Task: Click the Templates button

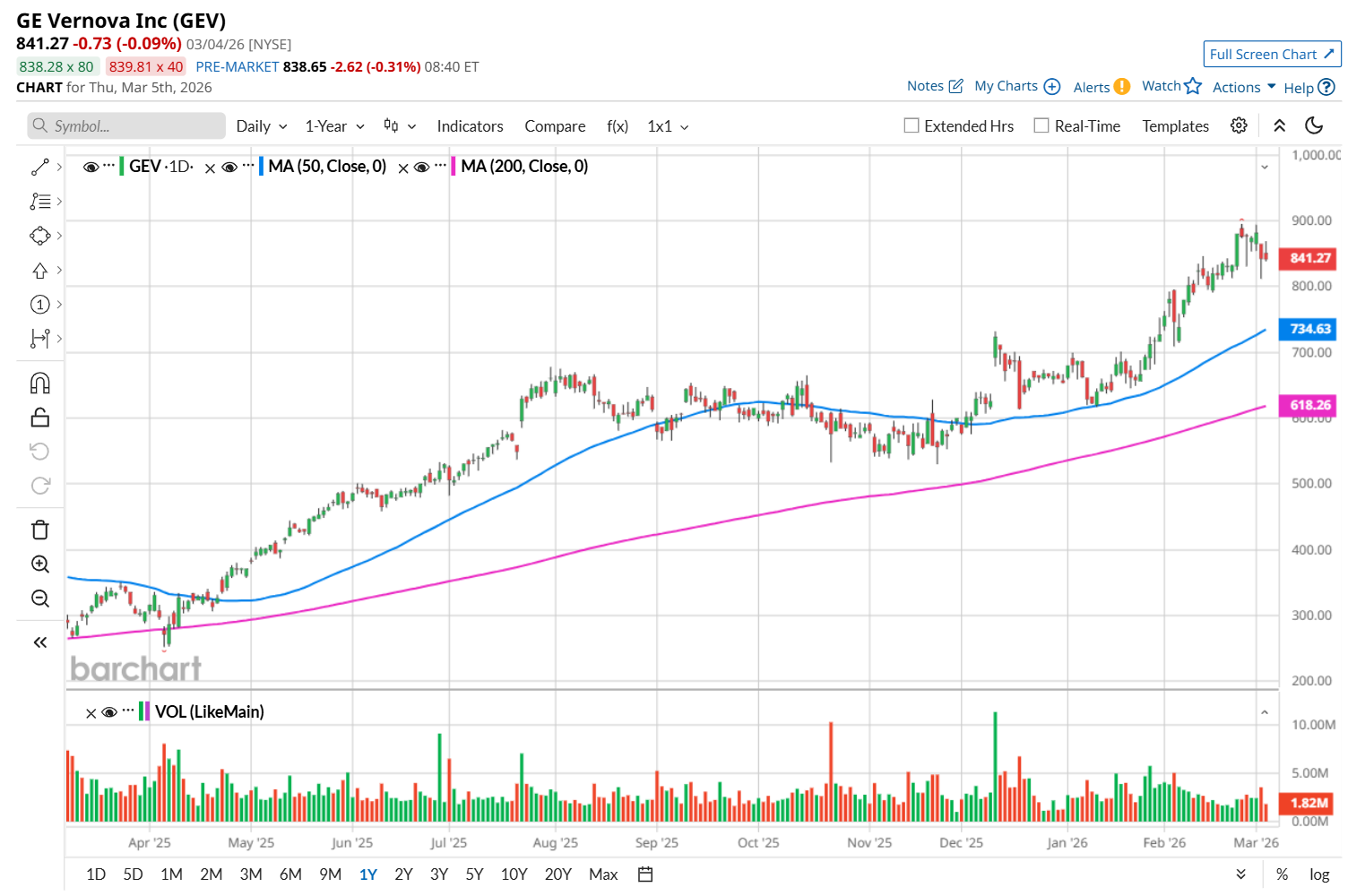Action: [x=1175, y=126]
